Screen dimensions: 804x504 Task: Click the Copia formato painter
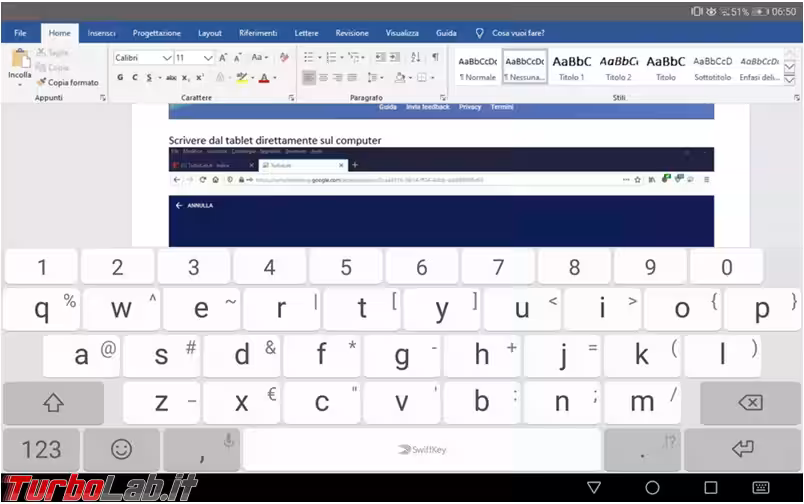(68, 82)
